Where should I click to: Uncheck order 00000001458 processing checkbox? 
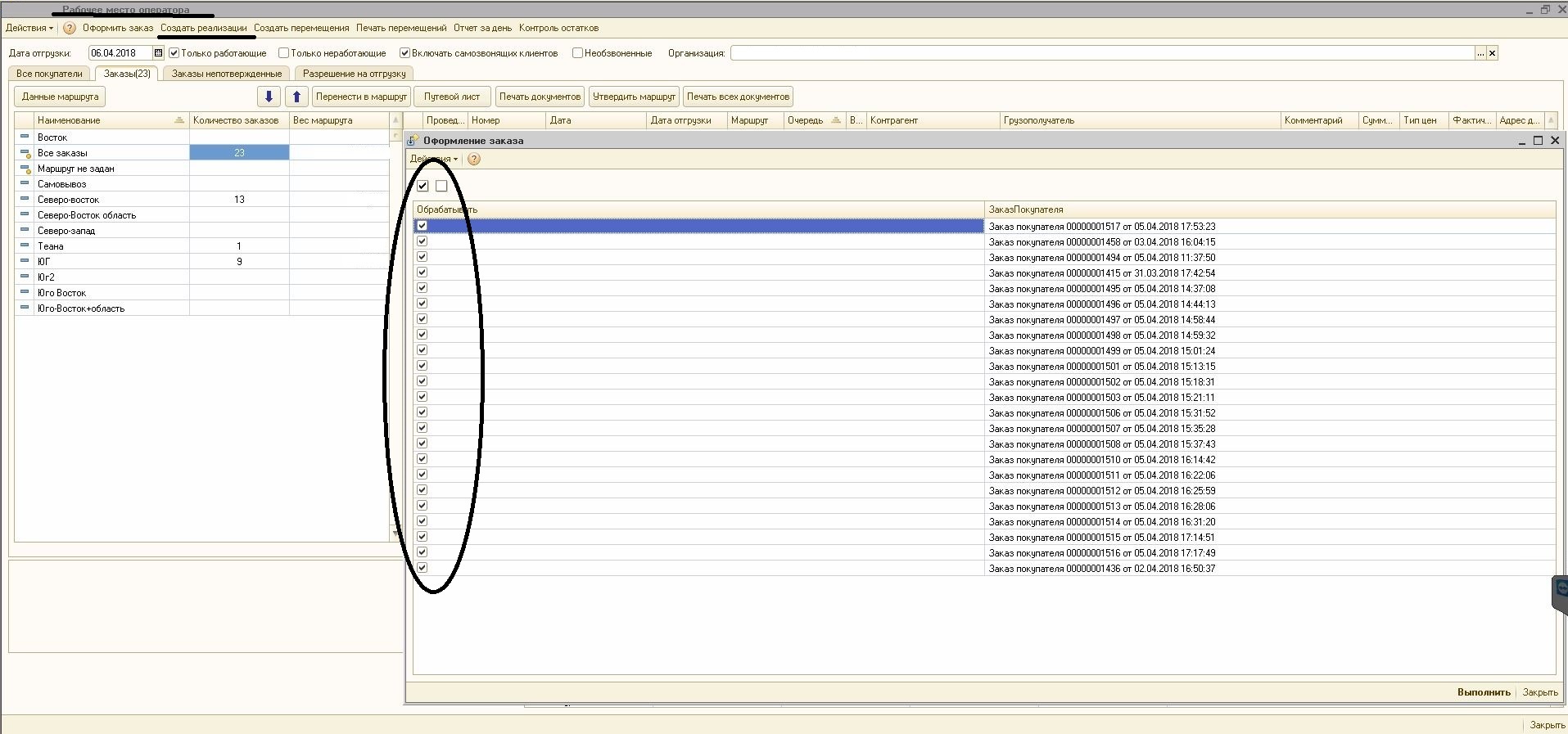tap(423, 241)
